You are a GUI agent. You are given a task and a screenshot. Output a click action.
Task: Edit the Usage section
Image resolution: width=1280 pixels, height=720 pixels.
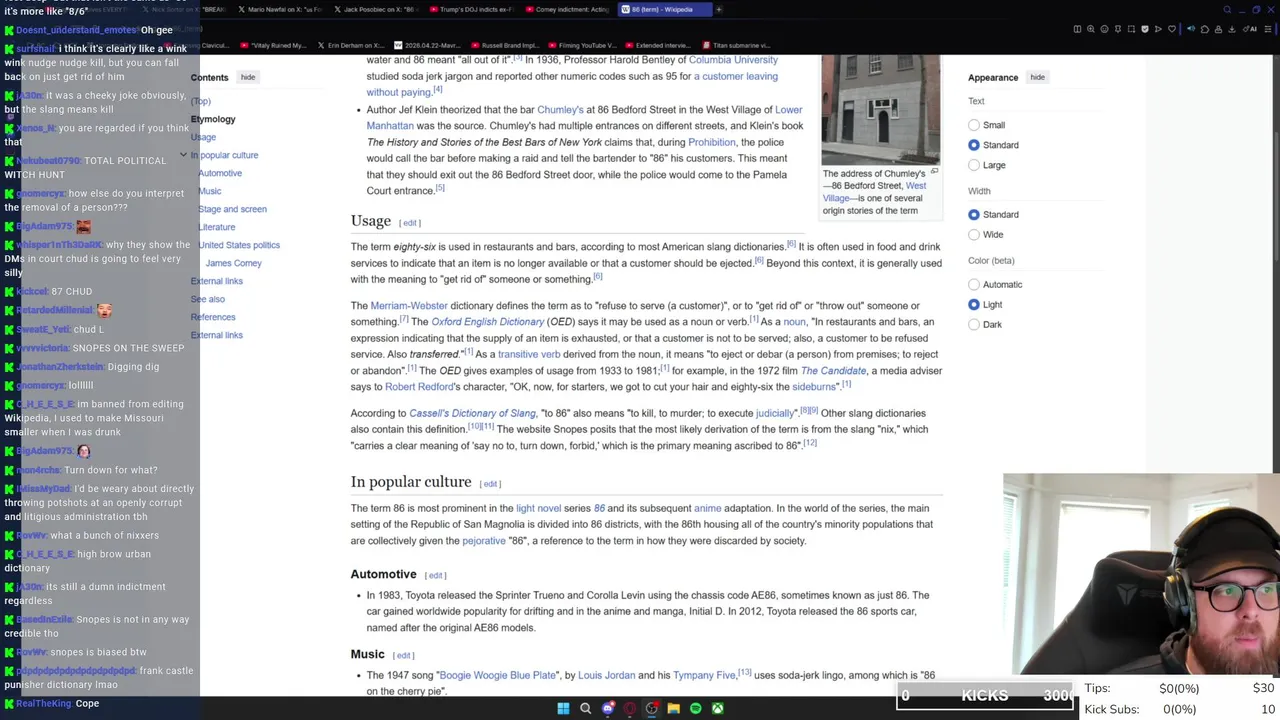coord(410,223)
